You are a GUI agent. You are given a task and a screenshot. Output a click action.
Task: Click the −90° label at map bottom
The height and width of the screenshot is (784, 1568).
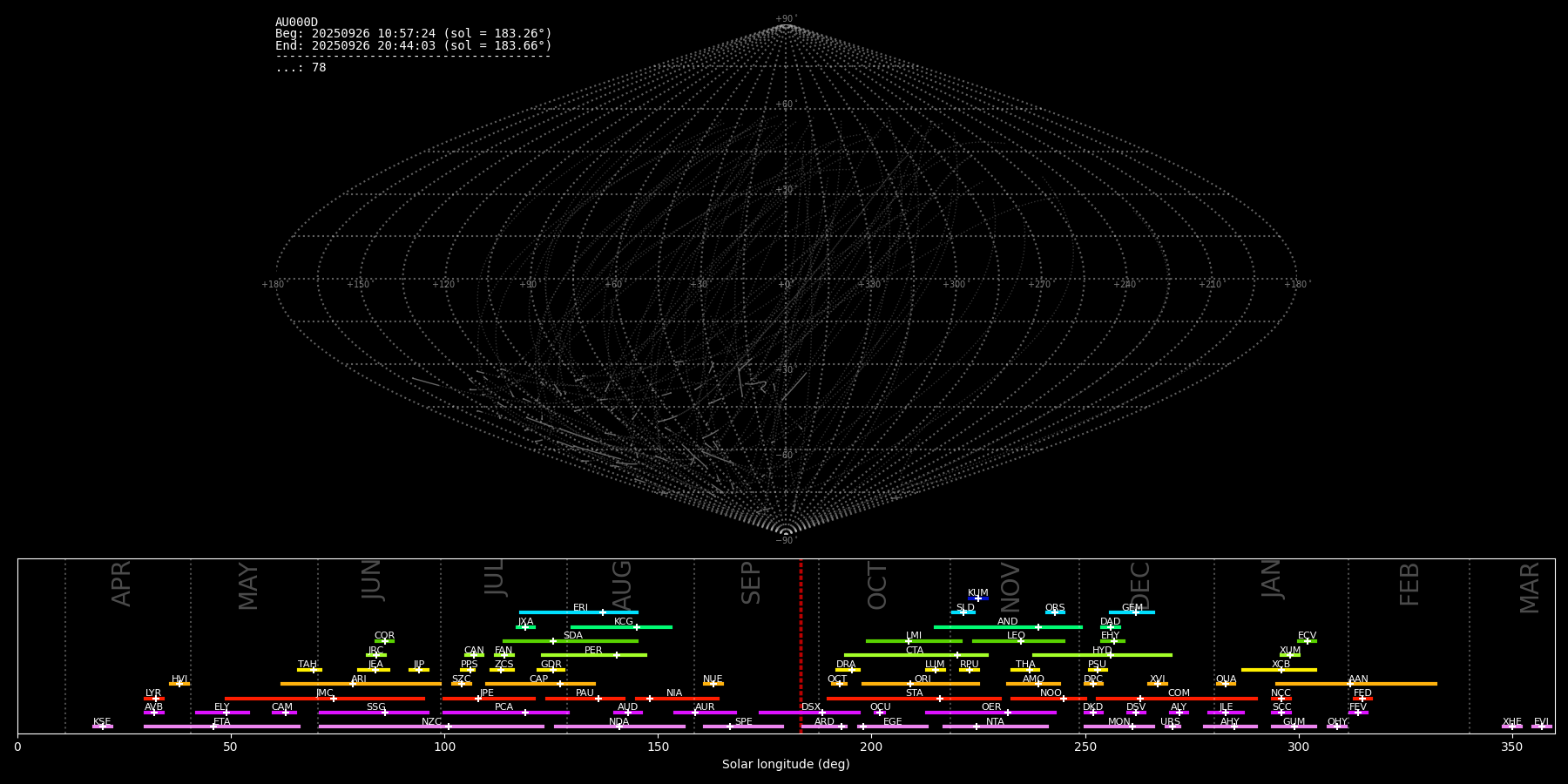[786, 541]
